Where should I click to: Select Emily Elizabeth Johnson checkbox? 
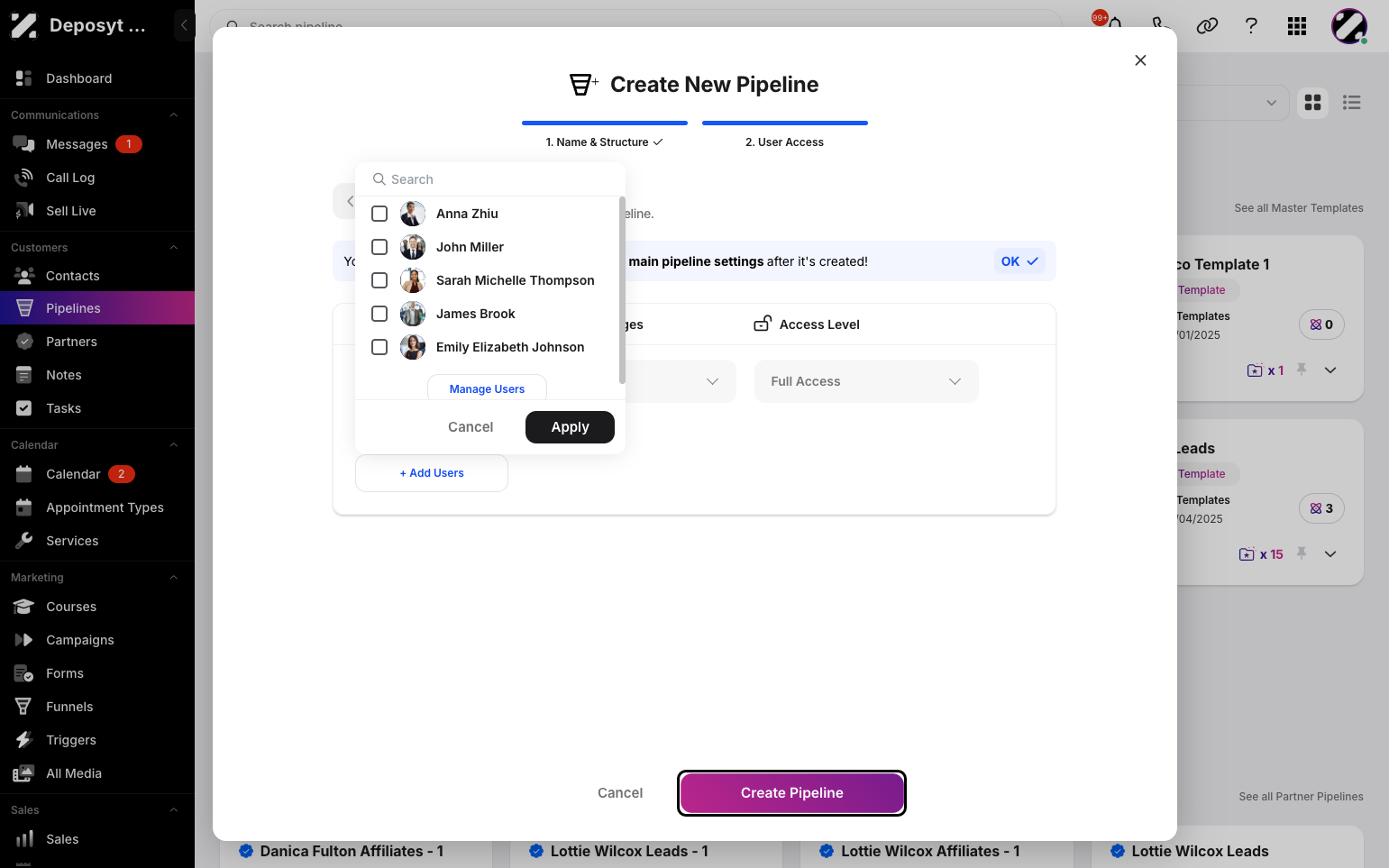point(379,347)
